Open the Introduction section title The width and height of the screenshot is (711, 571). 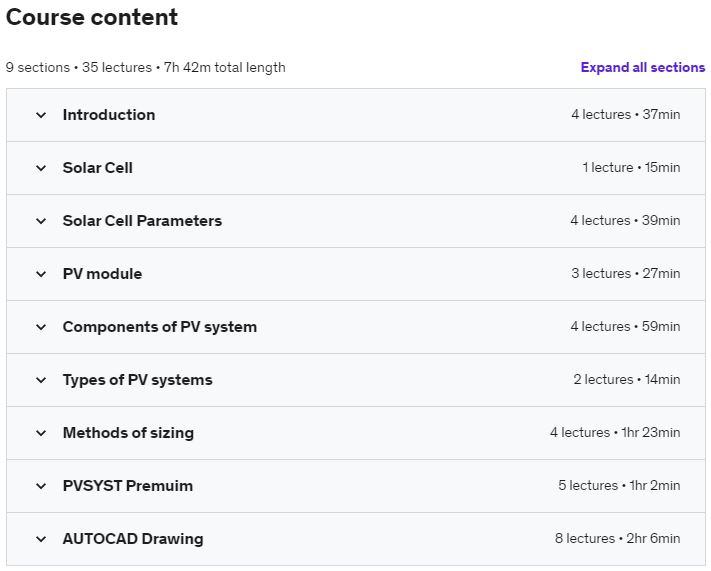109,115
